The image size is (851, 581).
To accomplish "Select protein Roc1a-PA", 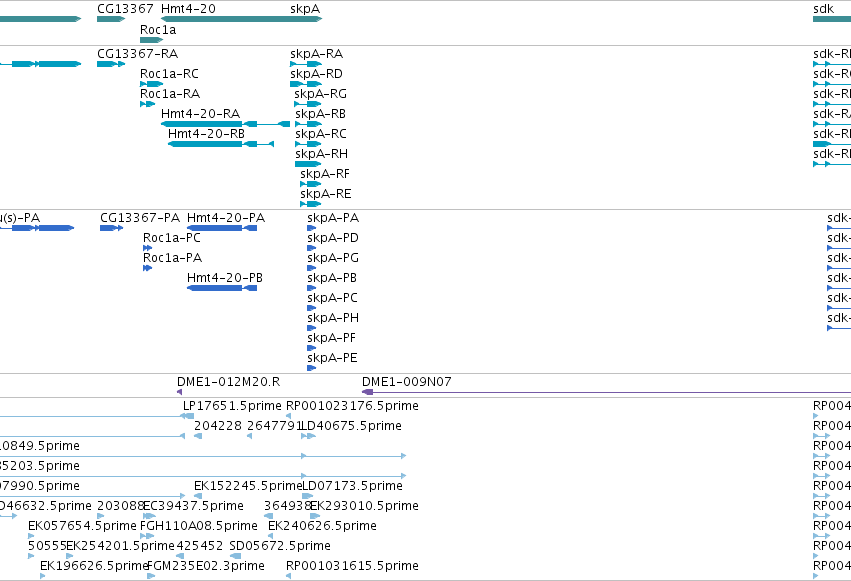I will click(172, 258).
